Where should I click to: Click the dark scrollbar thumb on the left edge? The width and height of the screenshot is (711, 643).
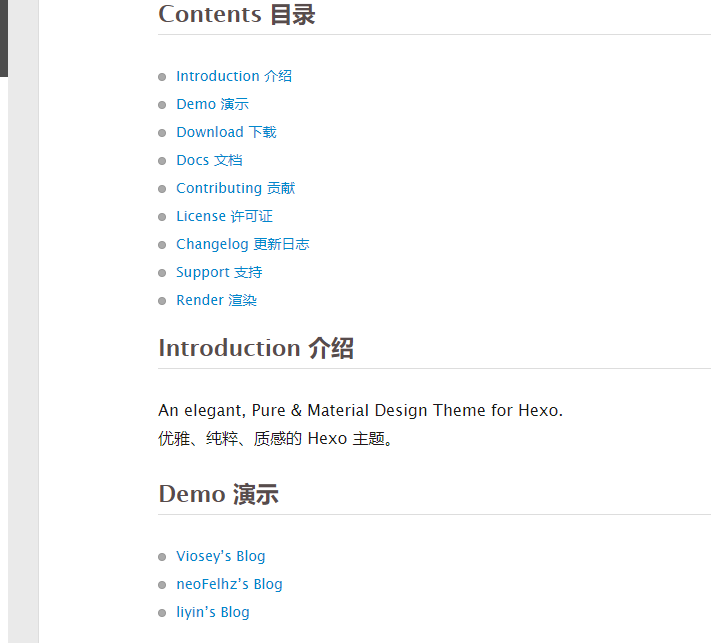(4, 38)
